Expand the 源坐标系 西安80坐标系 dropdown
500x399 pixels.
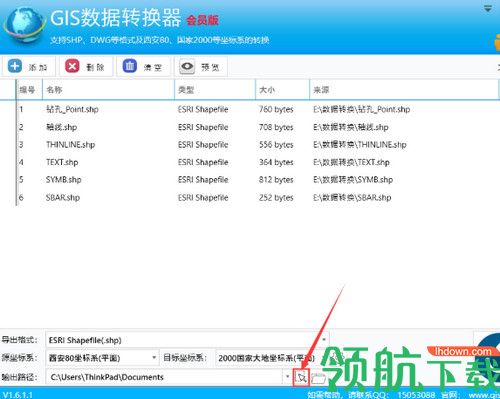[x=154, y=358]
